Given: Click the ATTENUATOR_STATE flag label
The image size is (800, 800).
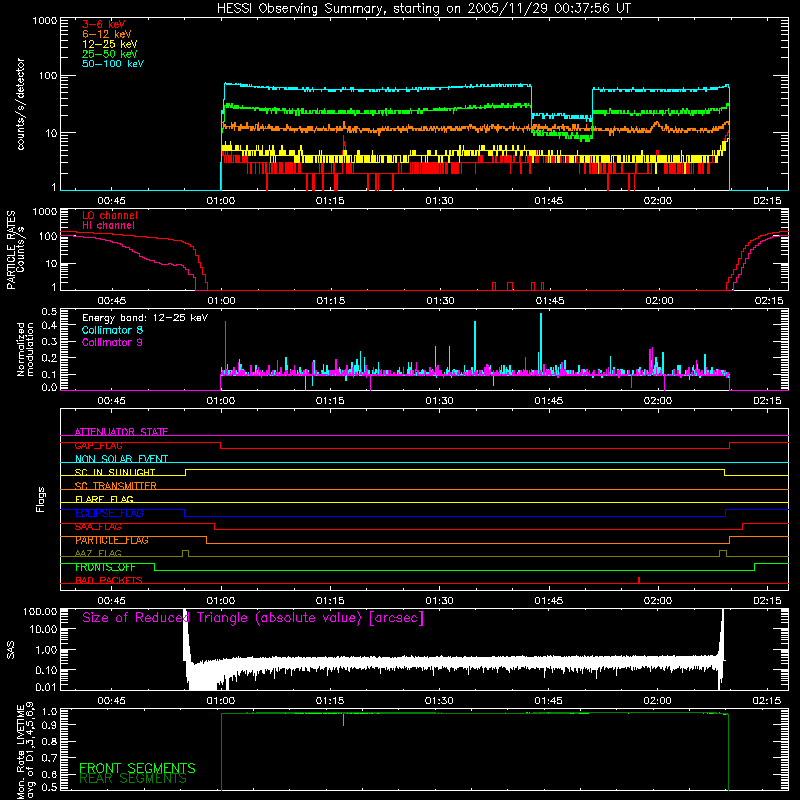Looking at the screenshot, I should coord(121,432).
